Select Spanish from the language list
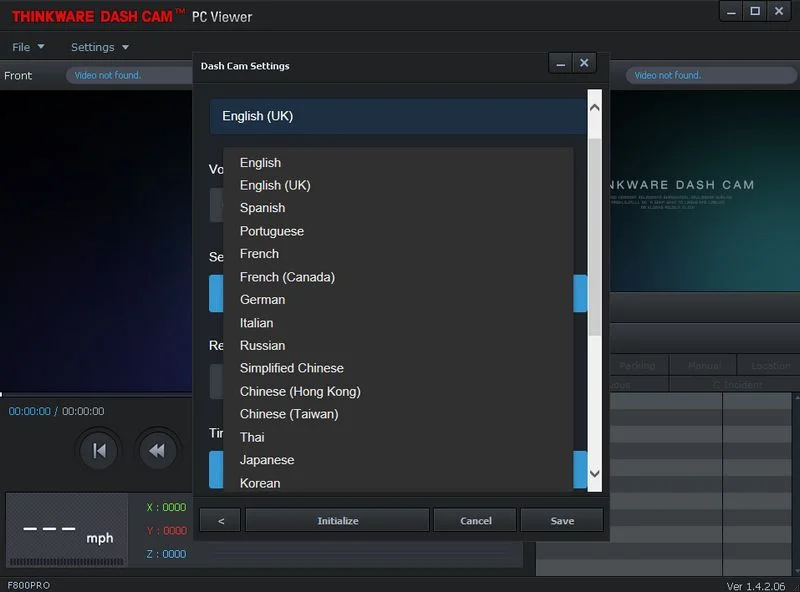 [x=262, y=208]
